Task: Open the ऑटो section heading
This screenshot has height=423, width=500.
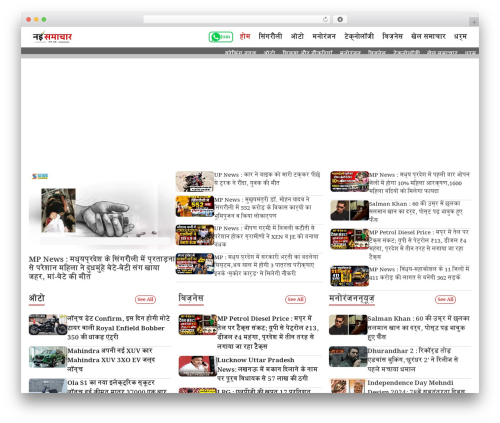Action: click(37, 298)
